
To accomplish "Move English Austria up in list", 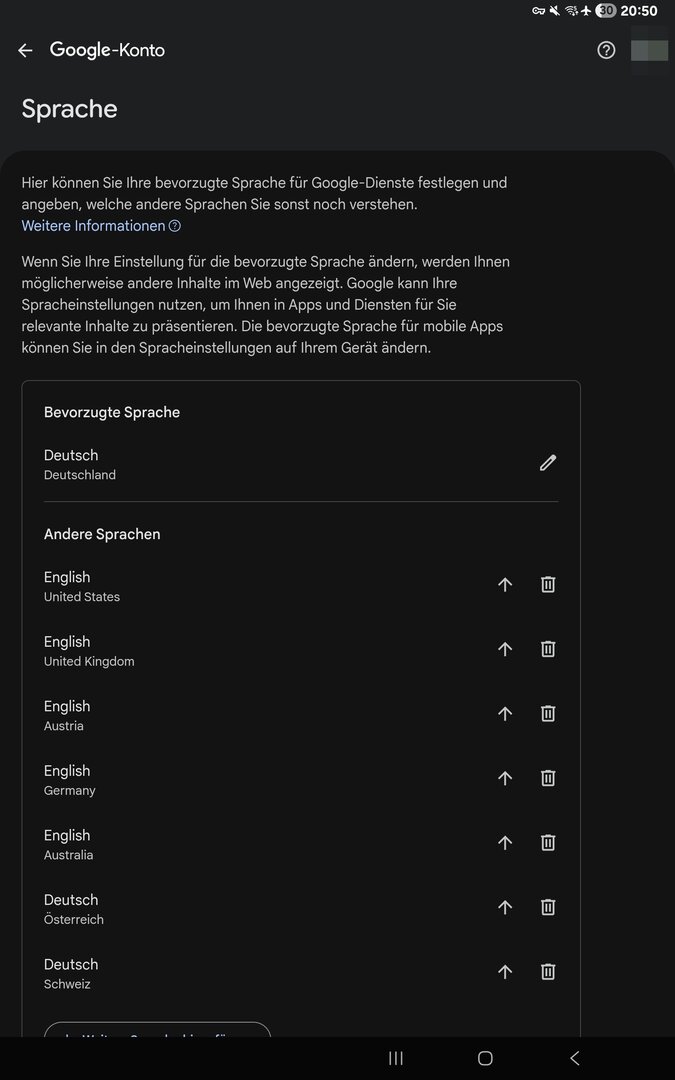I will click(505, 714).
